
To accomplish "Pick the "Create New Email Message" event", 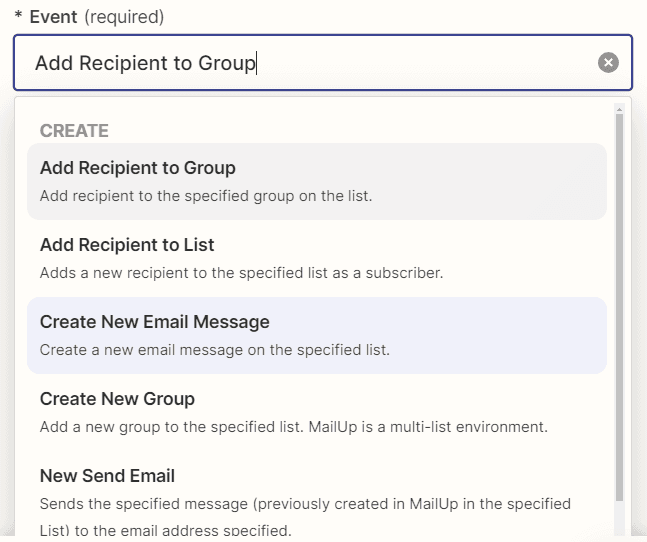I will click(x=155, y=322).
